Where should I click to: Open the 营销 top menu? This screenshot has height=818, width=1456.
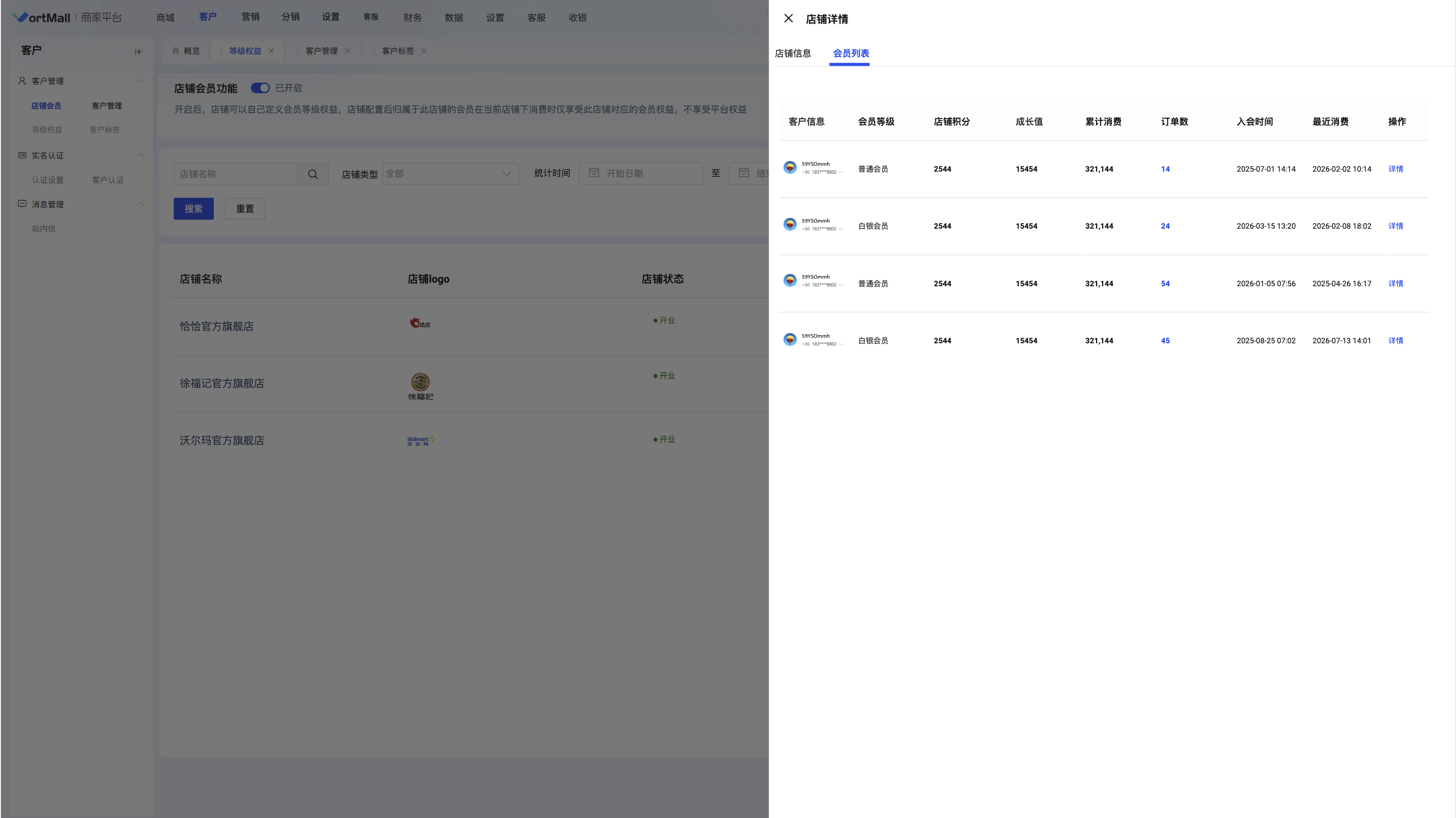pos(250,17)
